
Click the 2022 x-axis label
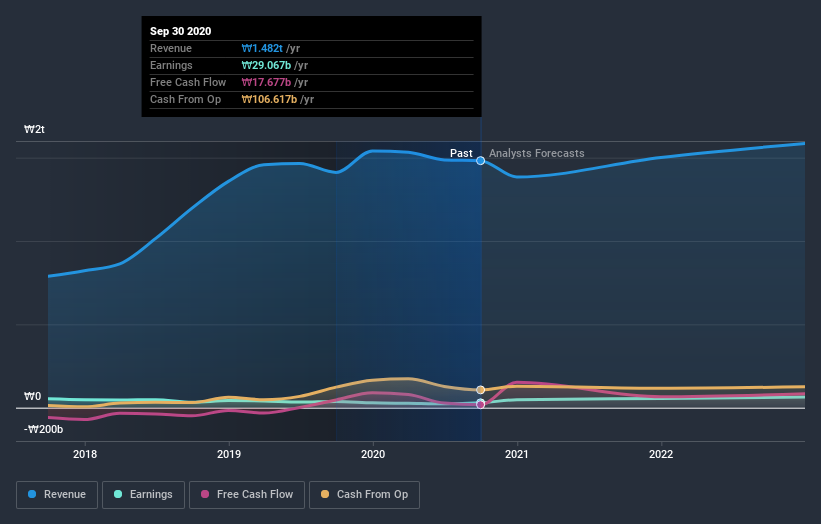[661, 454]
